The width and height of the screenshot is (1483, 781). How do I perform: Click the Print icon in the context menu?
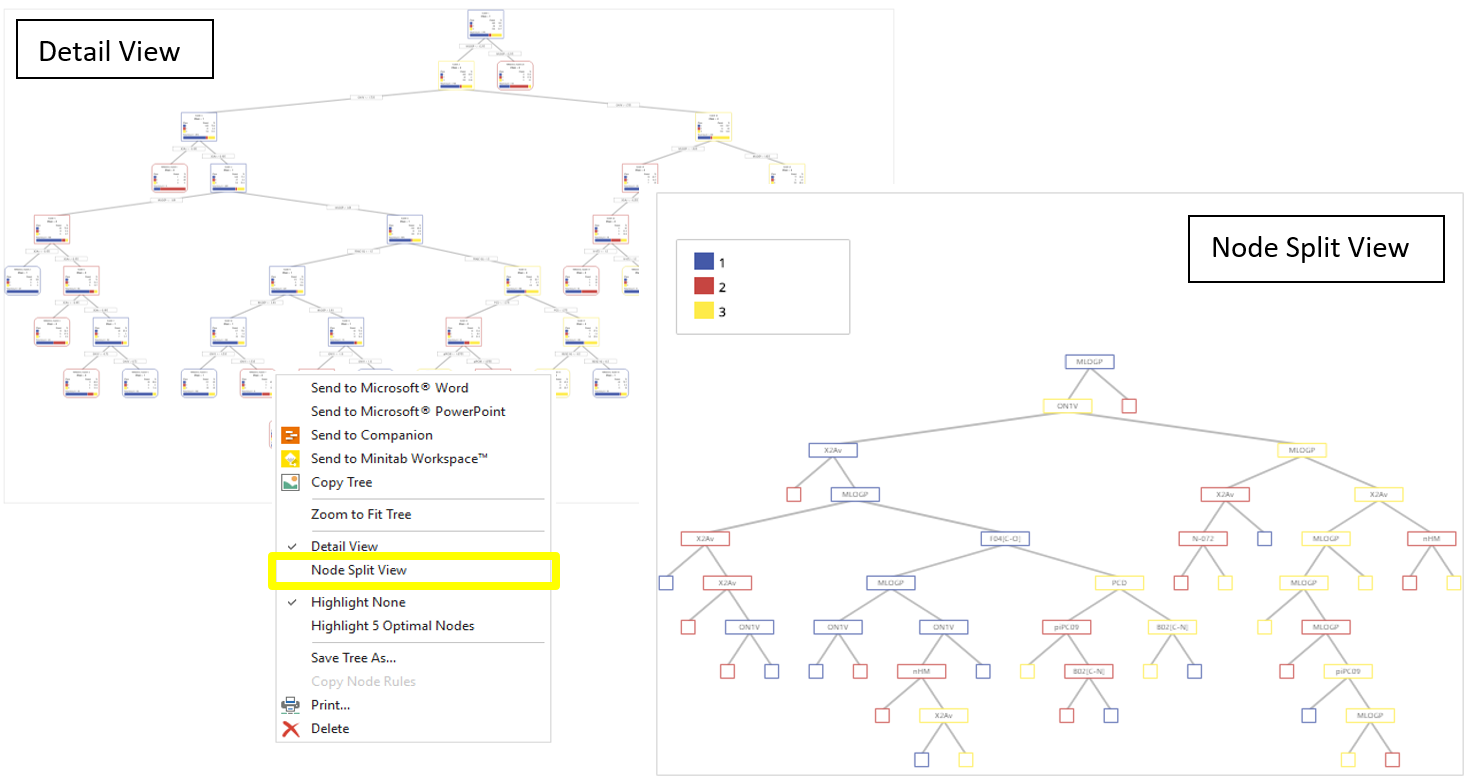click(x=289, y=705)
